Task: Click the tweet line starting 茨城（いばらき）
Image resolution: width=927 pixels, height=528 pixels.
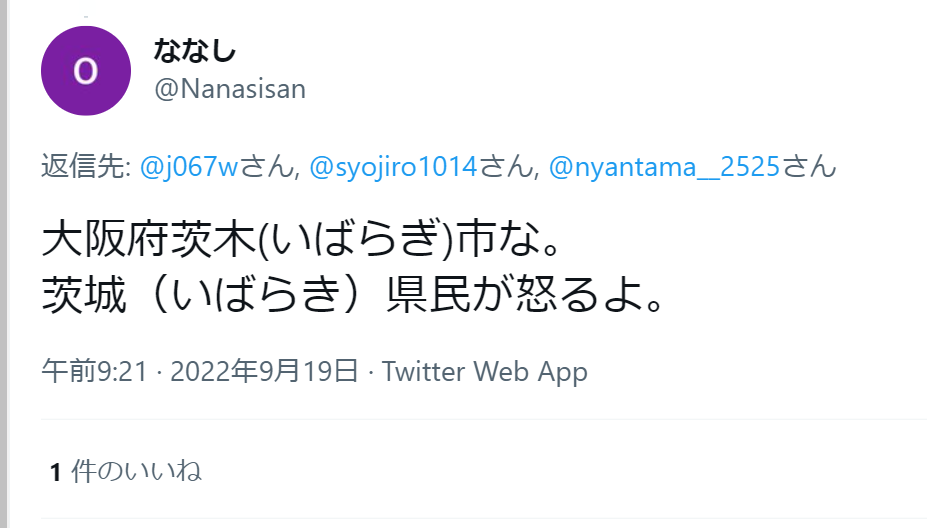Action: point(352,294)
